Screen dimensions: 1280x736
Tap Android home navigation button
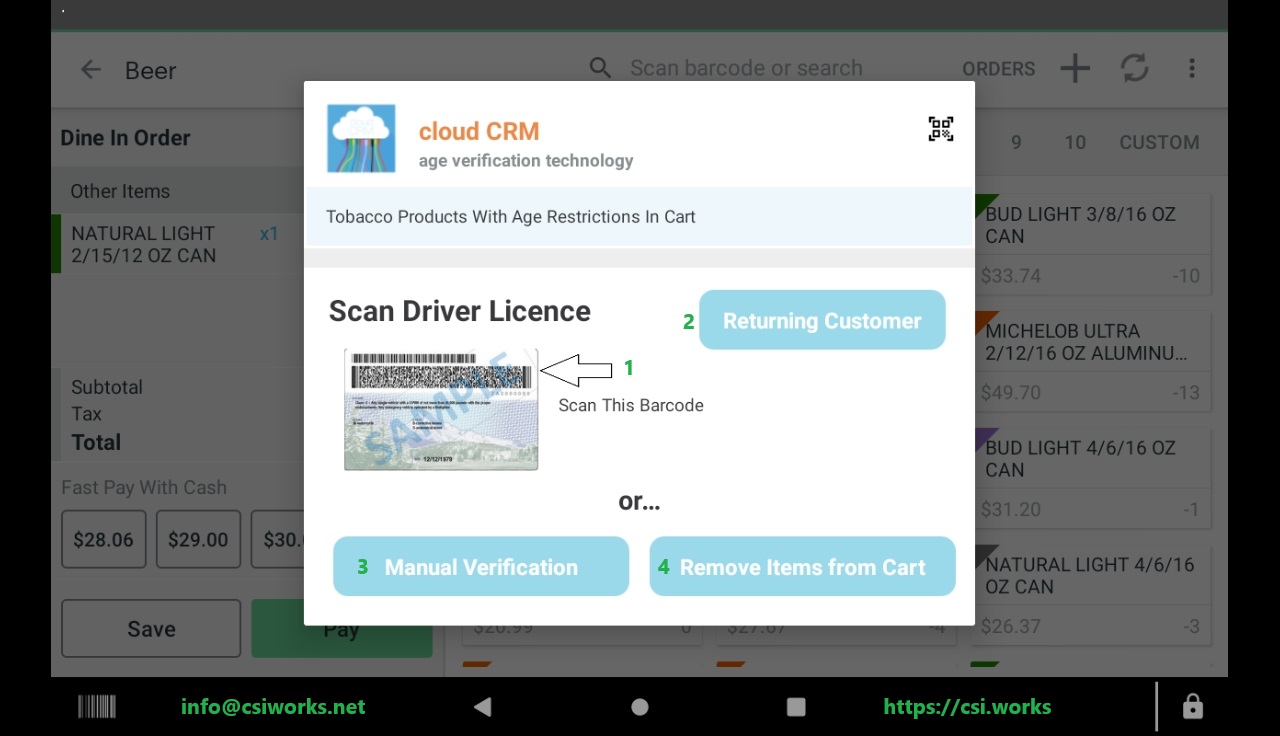[640, 707]
